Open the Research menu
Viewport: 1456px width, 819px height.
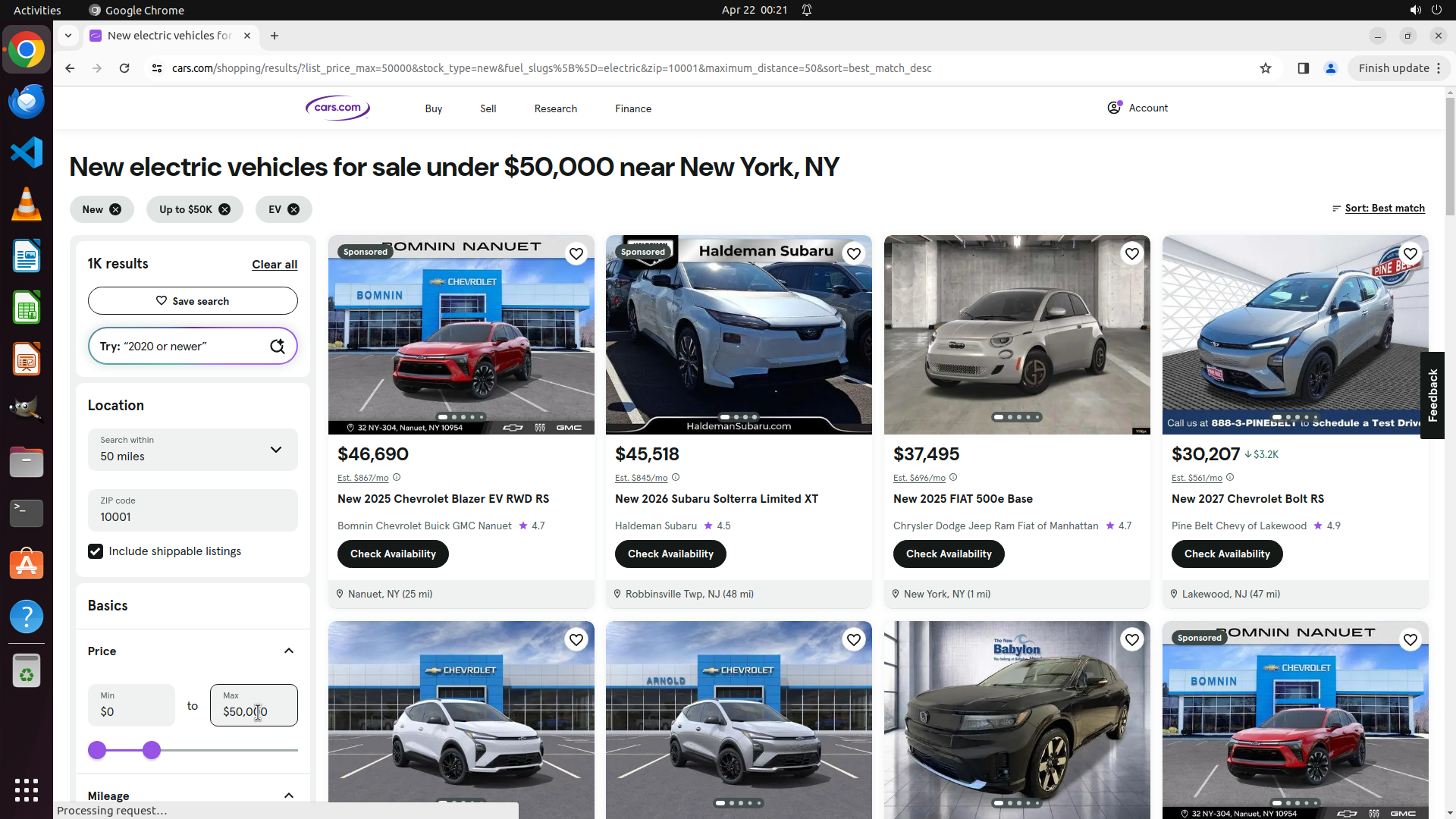click(555, 108)
